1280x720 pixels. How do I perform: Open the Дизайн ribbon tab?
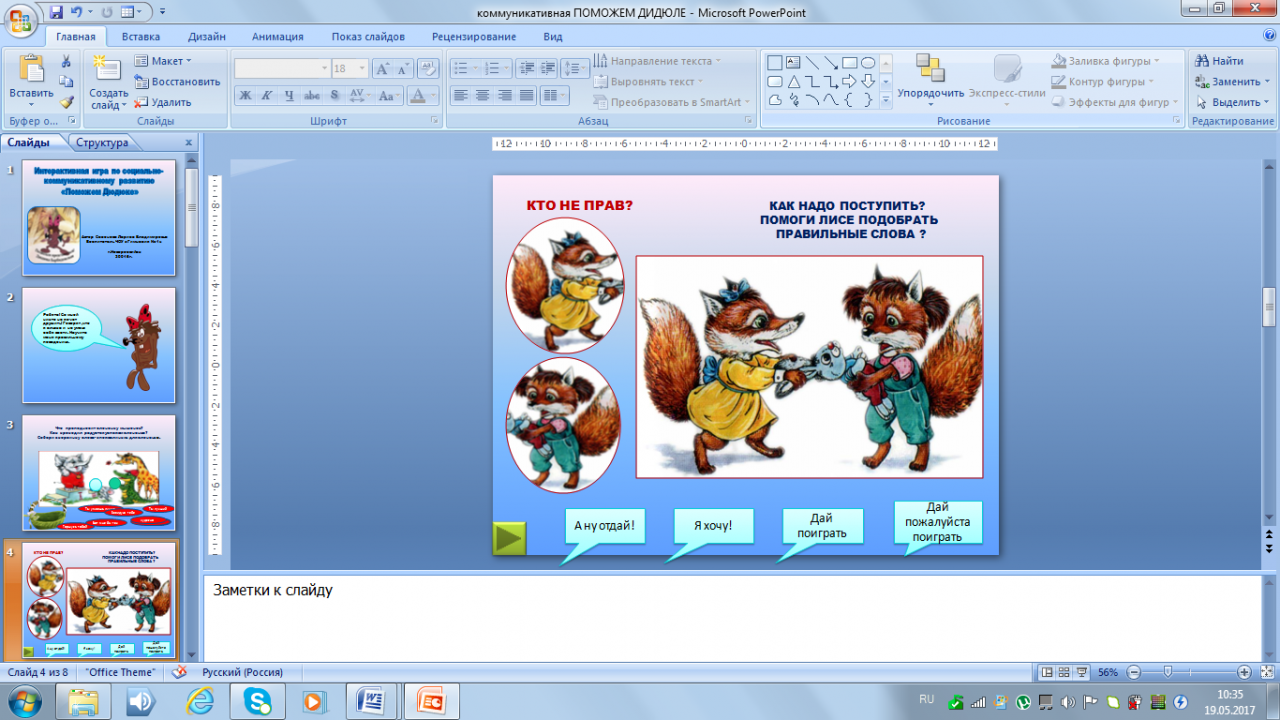point(206,37)
